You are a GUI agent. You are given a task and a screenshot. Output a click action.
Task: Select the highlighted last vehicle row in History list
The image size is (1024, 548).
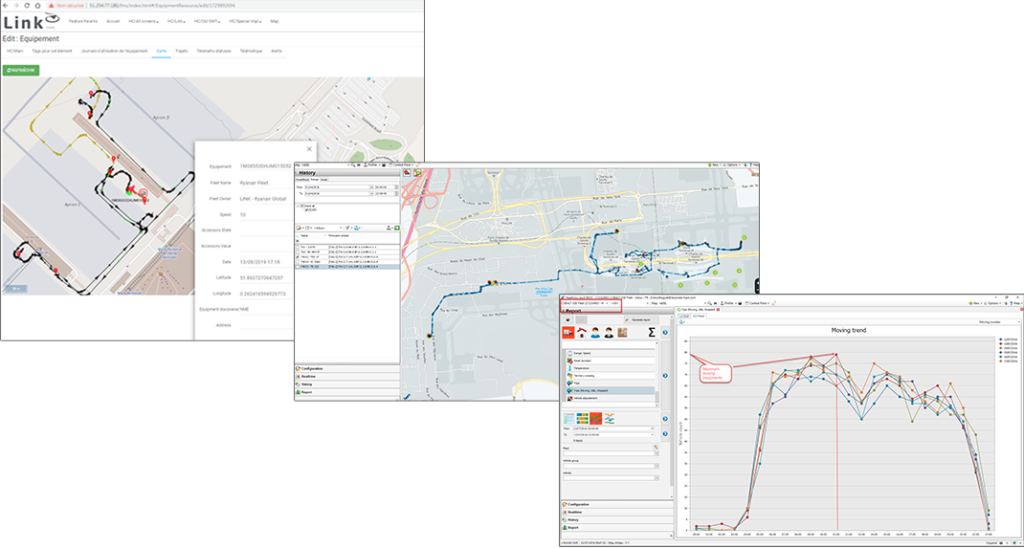[x=347, y=266]
